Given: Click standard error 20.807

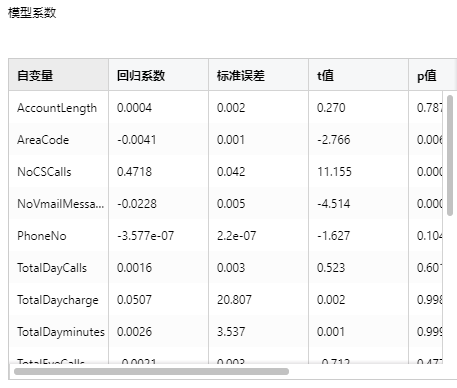Looking at the screenshot, I should tap(234, 300).
